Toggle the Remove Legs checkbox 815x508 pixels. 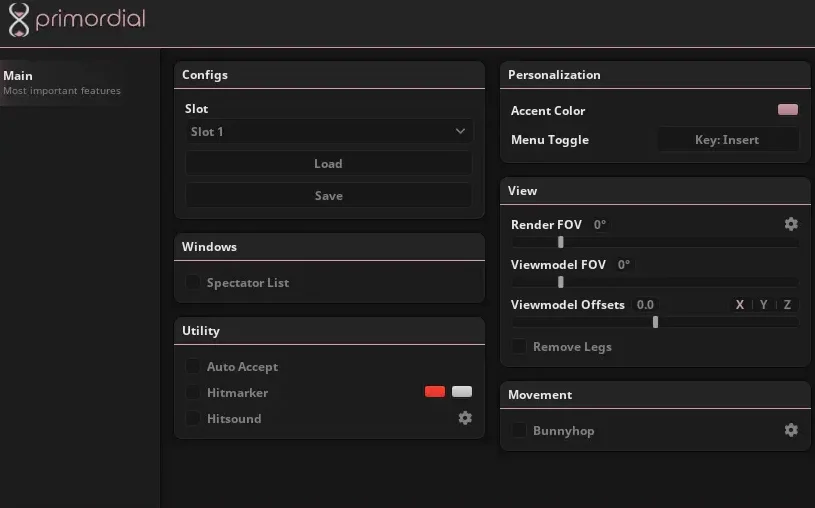(x=519, y=347)
